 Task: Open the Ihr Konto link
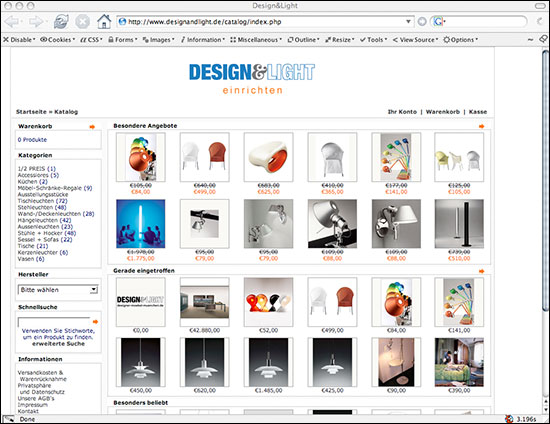click(x=402, y=112)
